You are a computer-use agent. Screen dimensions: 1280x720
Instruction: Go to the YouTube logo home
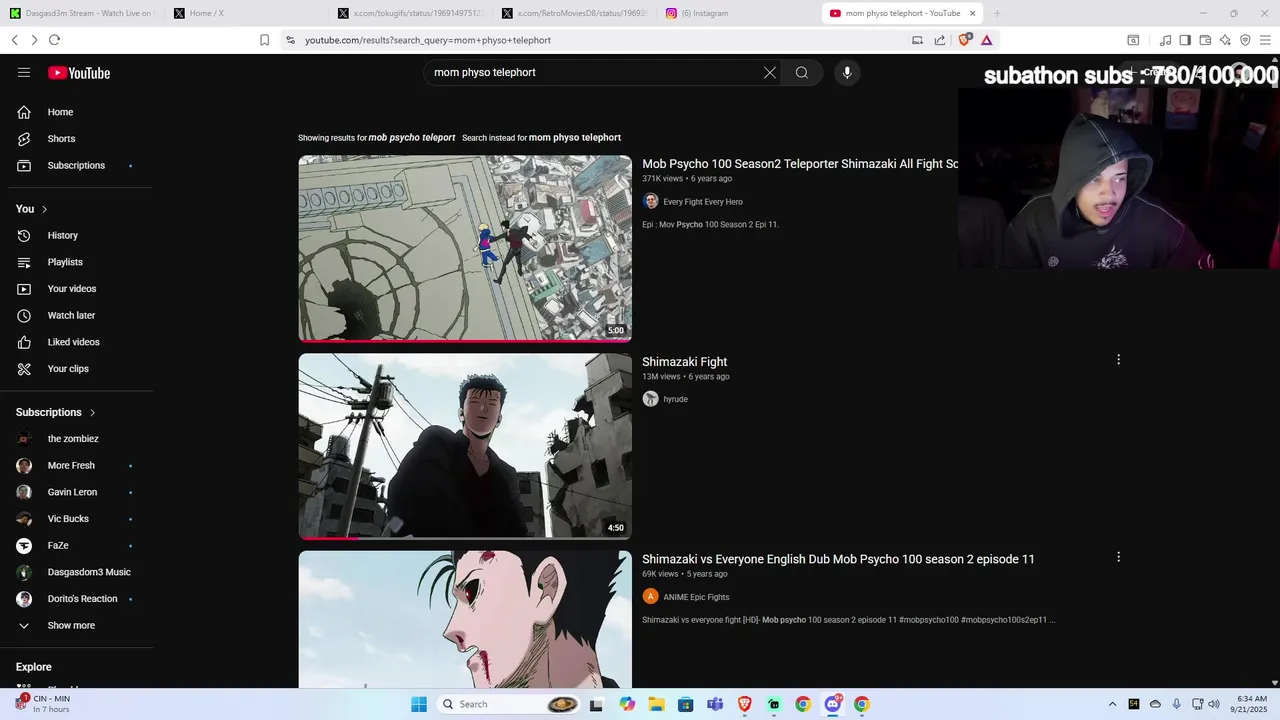pos(79,73)
